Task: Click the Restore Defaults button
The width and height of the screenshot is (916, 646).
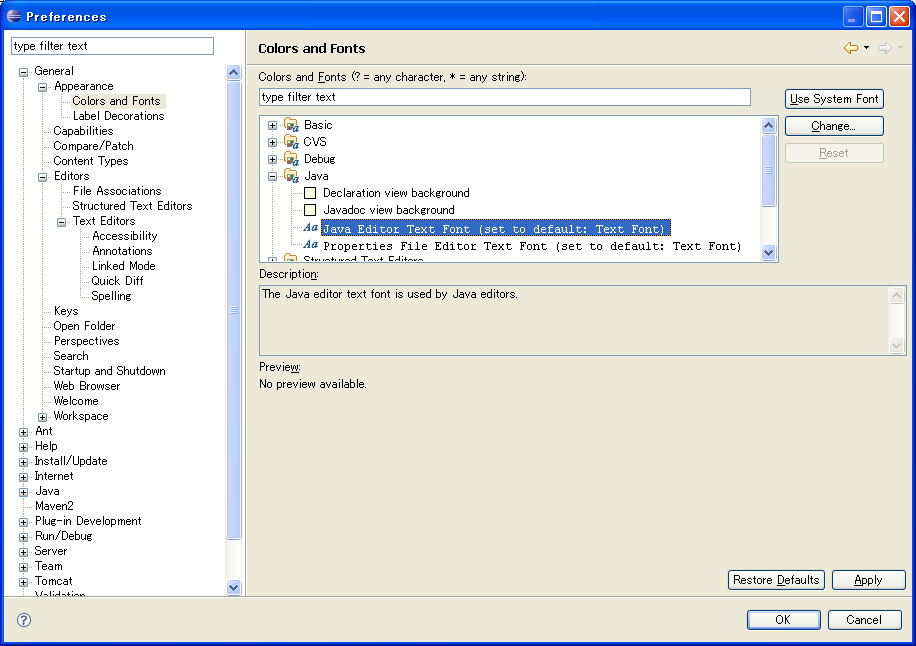Action: coord(776,580)
